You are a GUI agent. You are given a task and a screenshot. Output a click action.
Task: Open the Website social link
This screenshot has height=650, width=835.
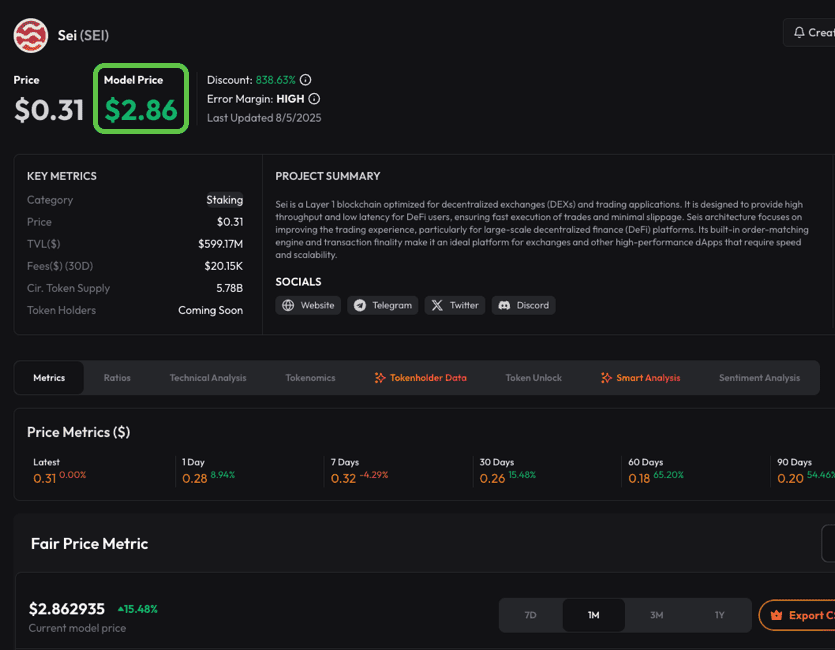pos(308,305)
